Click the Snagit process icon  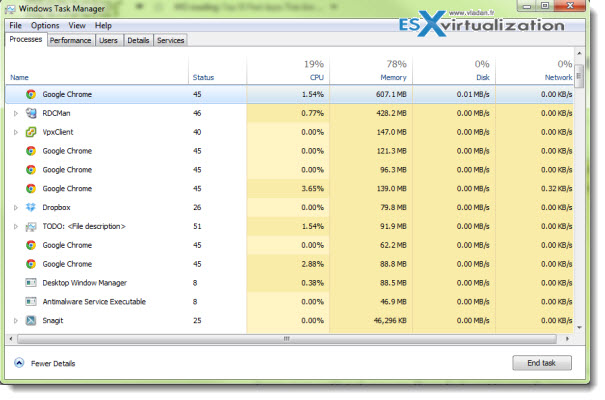pyautogui.click(x=31, y=321)
